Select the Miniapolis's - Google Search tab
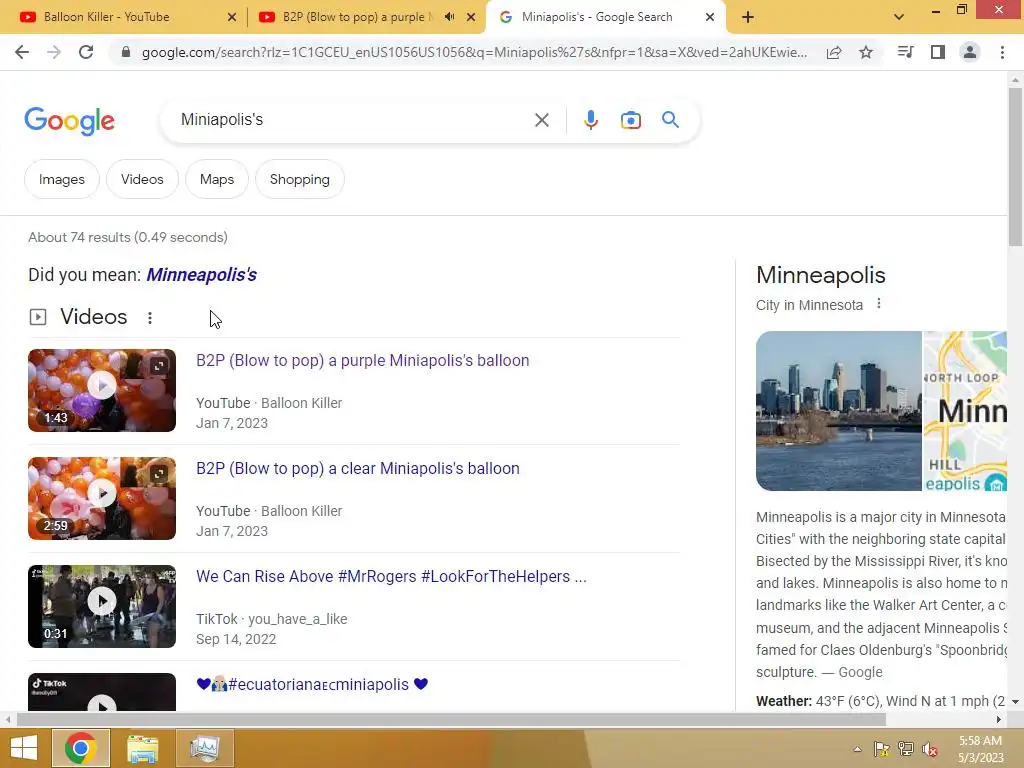This screenshot has width=1024, height=768. (596, 17)
